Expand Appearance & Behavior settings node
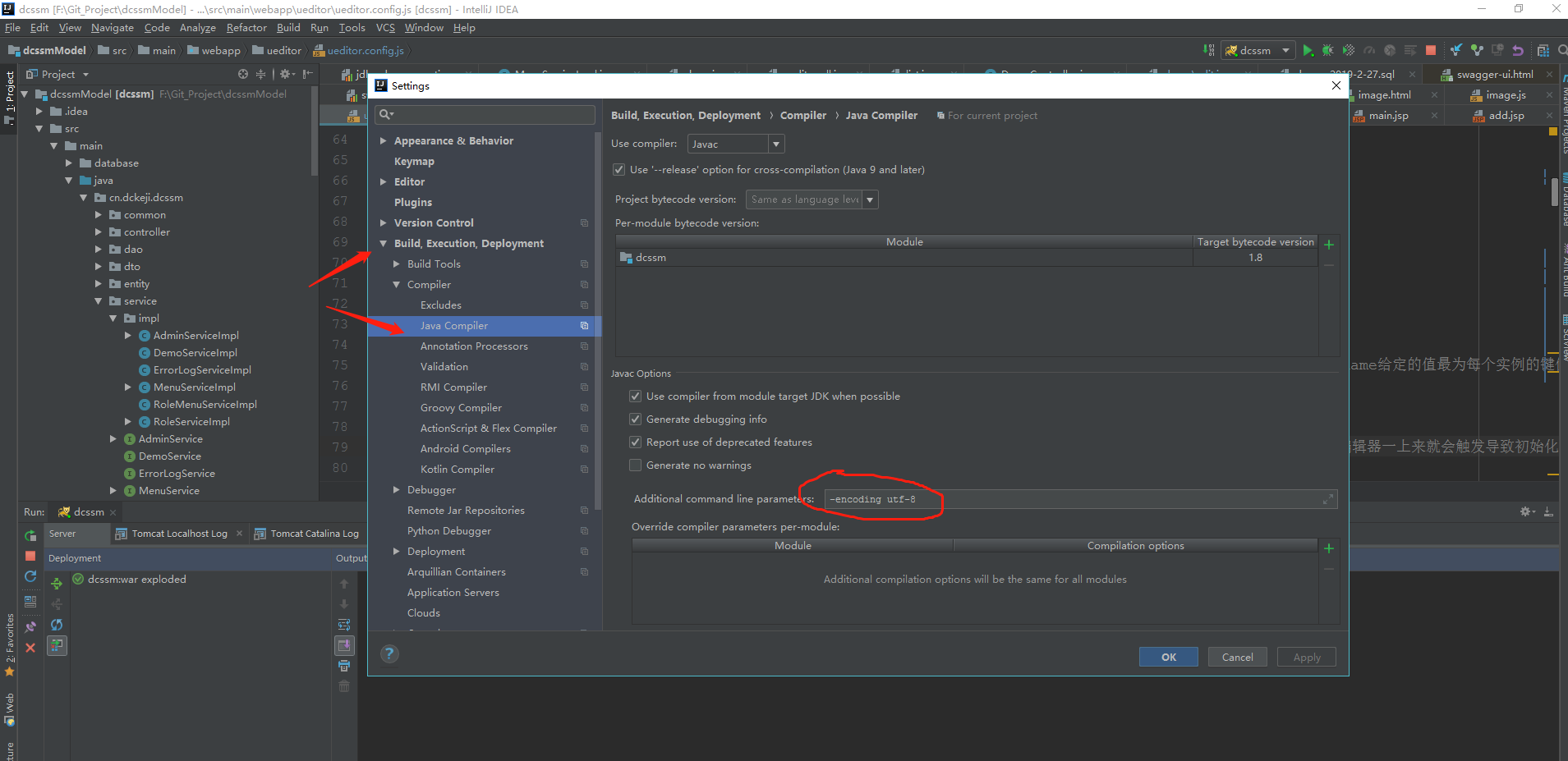 pyautogui.click(x=383, y=141)
